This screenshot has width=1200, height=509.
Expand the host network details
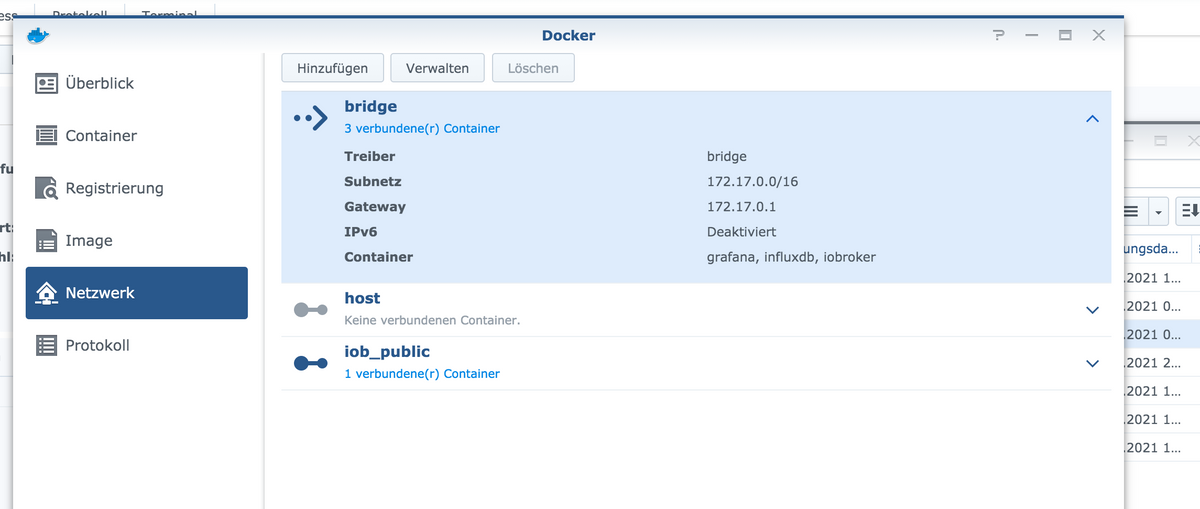pos(1092,310)
